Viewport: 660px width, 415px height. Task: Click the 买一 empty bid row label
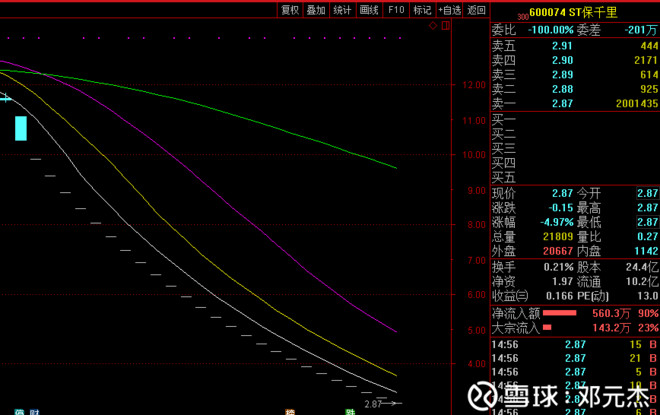pos(503,120)
